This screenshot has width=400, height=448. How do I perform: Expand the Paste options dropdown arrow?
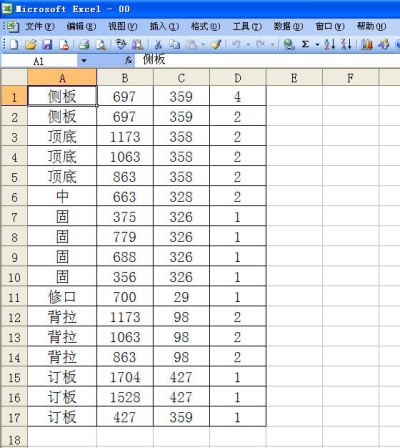(x=203, y=44)
